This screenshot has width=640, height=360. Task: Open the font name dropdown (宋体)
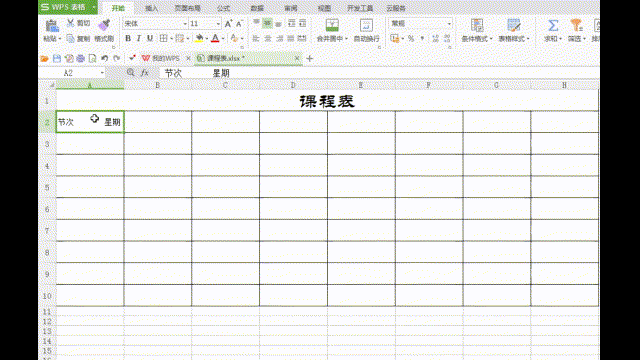click(185, 24)
